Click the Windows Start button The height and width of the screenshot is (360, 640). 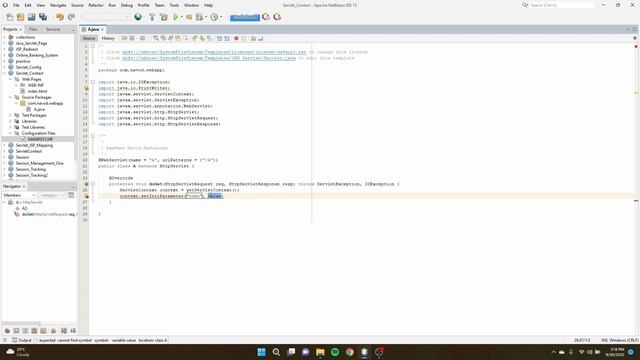(x=261, y=352)
